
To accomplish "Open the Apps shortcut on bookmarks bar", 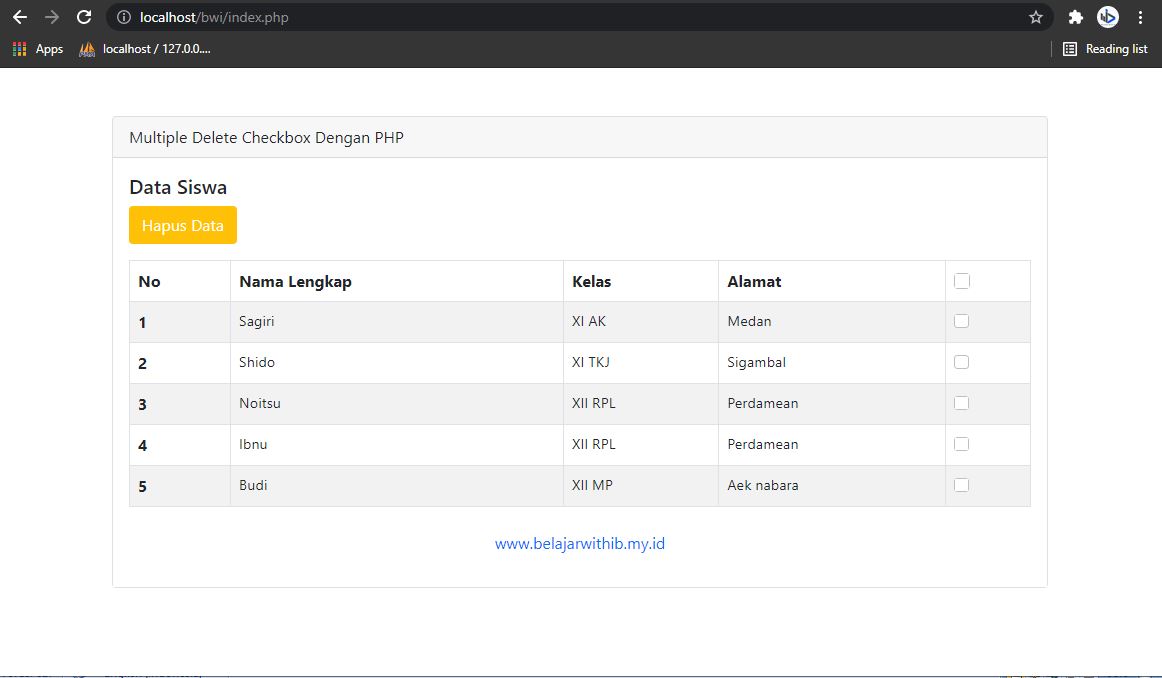I will tap(37, 48).
